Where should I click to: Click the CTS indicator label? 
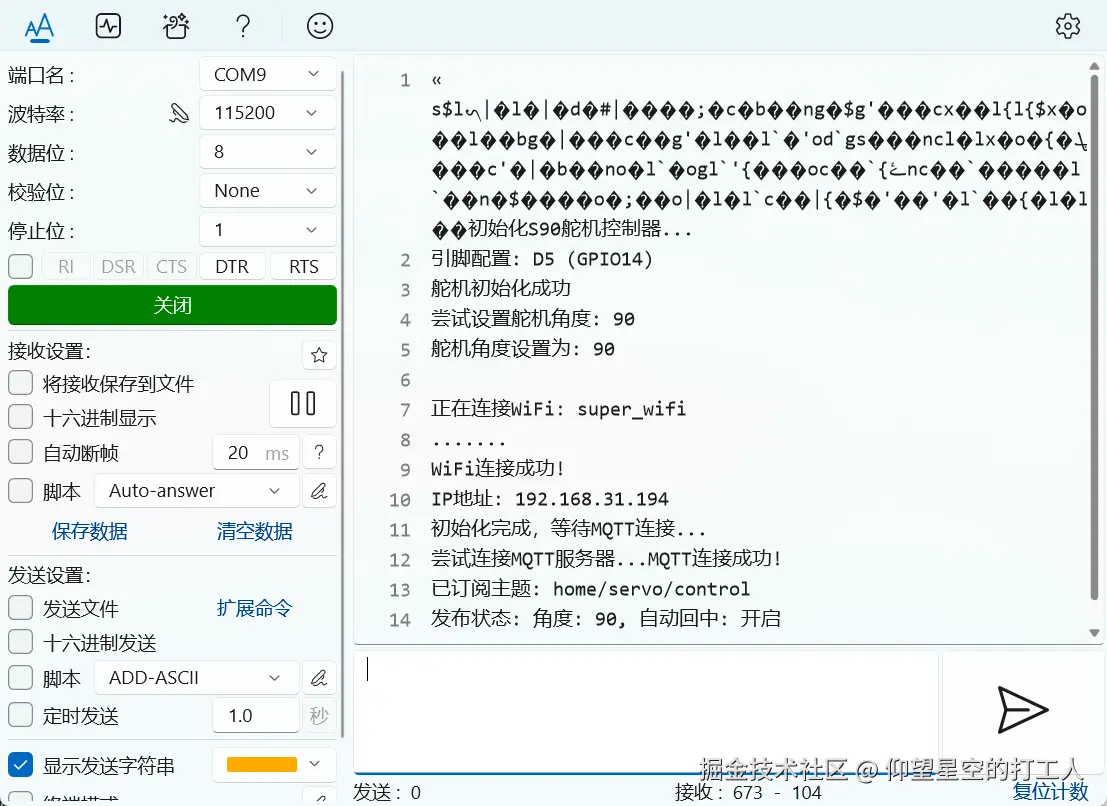tap(172, 267)
